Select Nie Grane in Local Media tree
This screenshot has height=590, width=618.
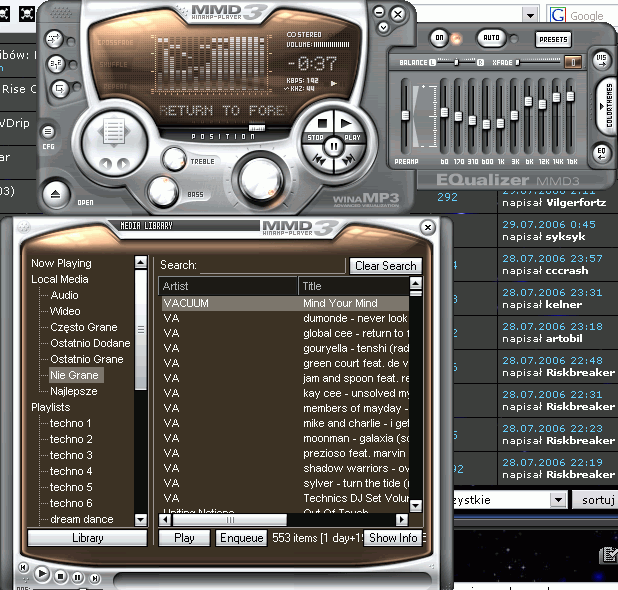(75, 375)
